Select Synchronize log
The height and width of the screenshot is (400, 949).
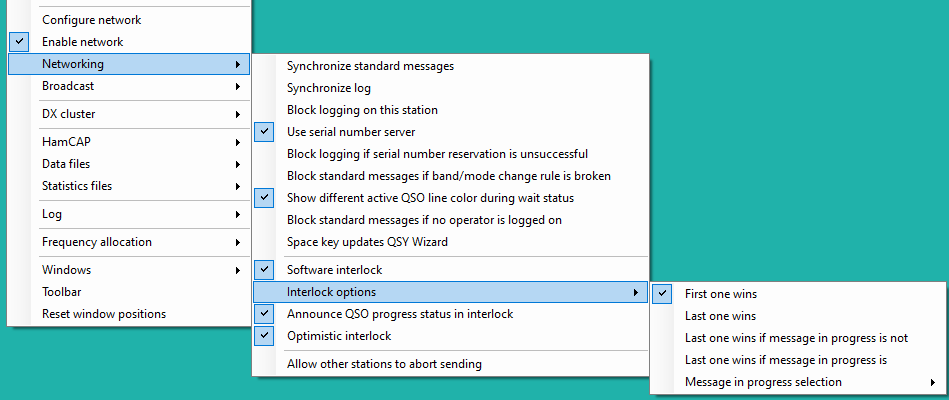[450, 88]
